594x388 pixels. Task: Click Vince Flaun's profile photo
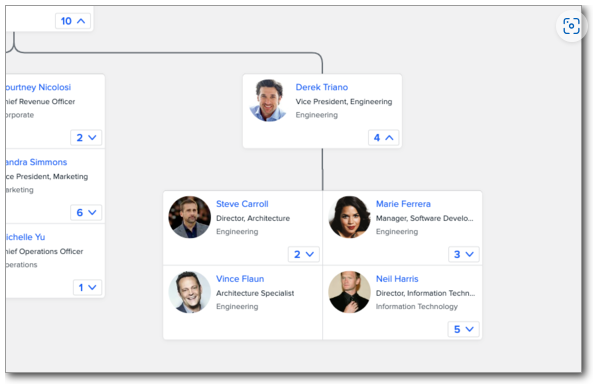(x=190, y=292)
